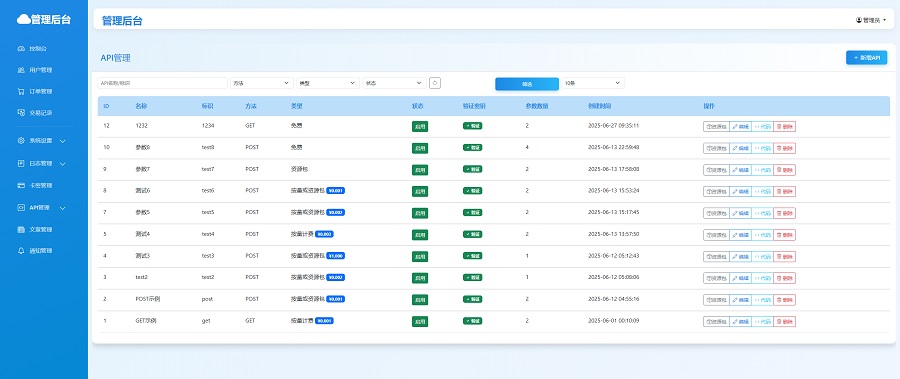900x379 pixels.
Task: Toggle the 启用 status badge for 参数7
Action: point(420,170)
